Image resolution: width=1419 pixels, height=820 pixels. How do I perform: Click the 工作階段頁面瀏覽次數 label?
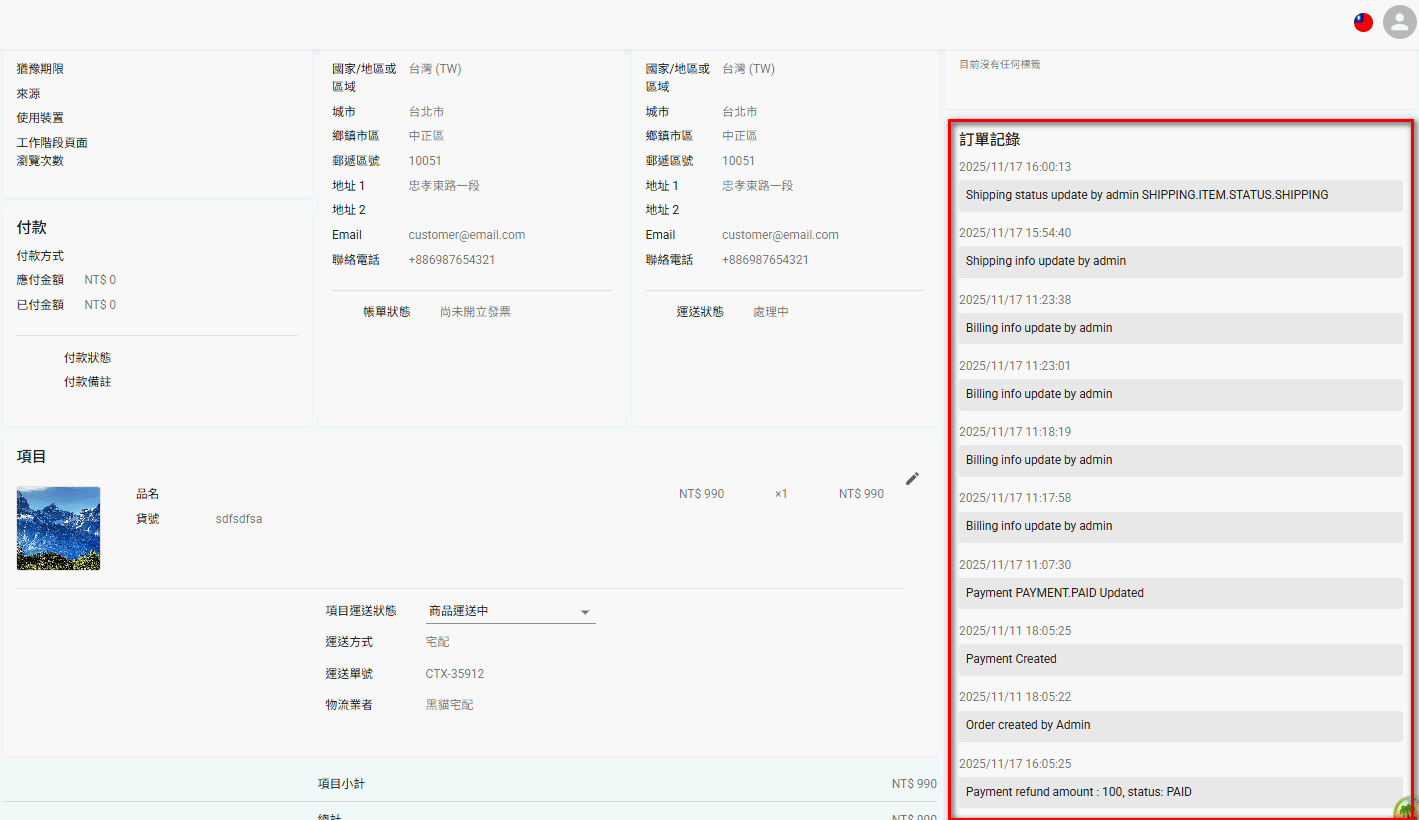point(52,151)
